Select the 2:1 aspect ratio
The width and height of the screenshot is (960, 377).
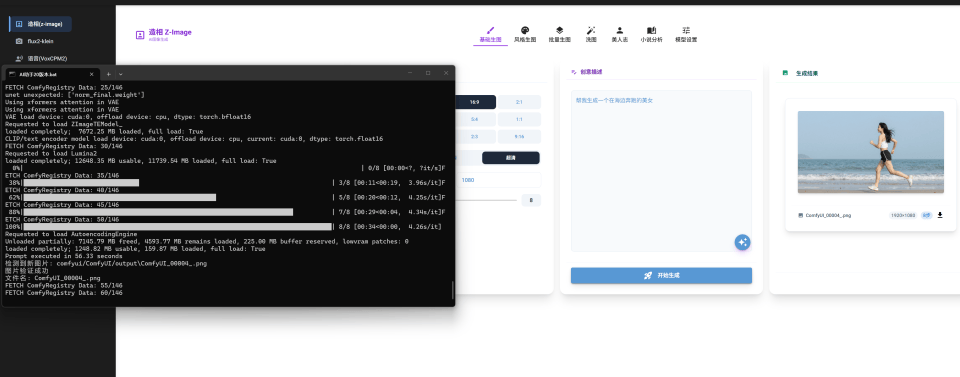(x=519, y=102)
